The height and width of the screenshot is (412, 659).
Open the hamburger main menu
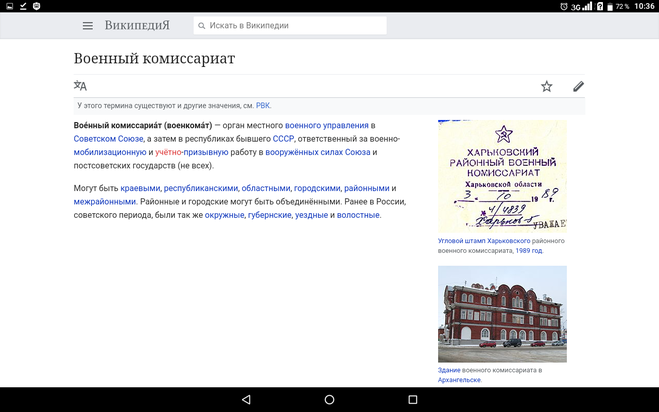click(x=87, y=26)
